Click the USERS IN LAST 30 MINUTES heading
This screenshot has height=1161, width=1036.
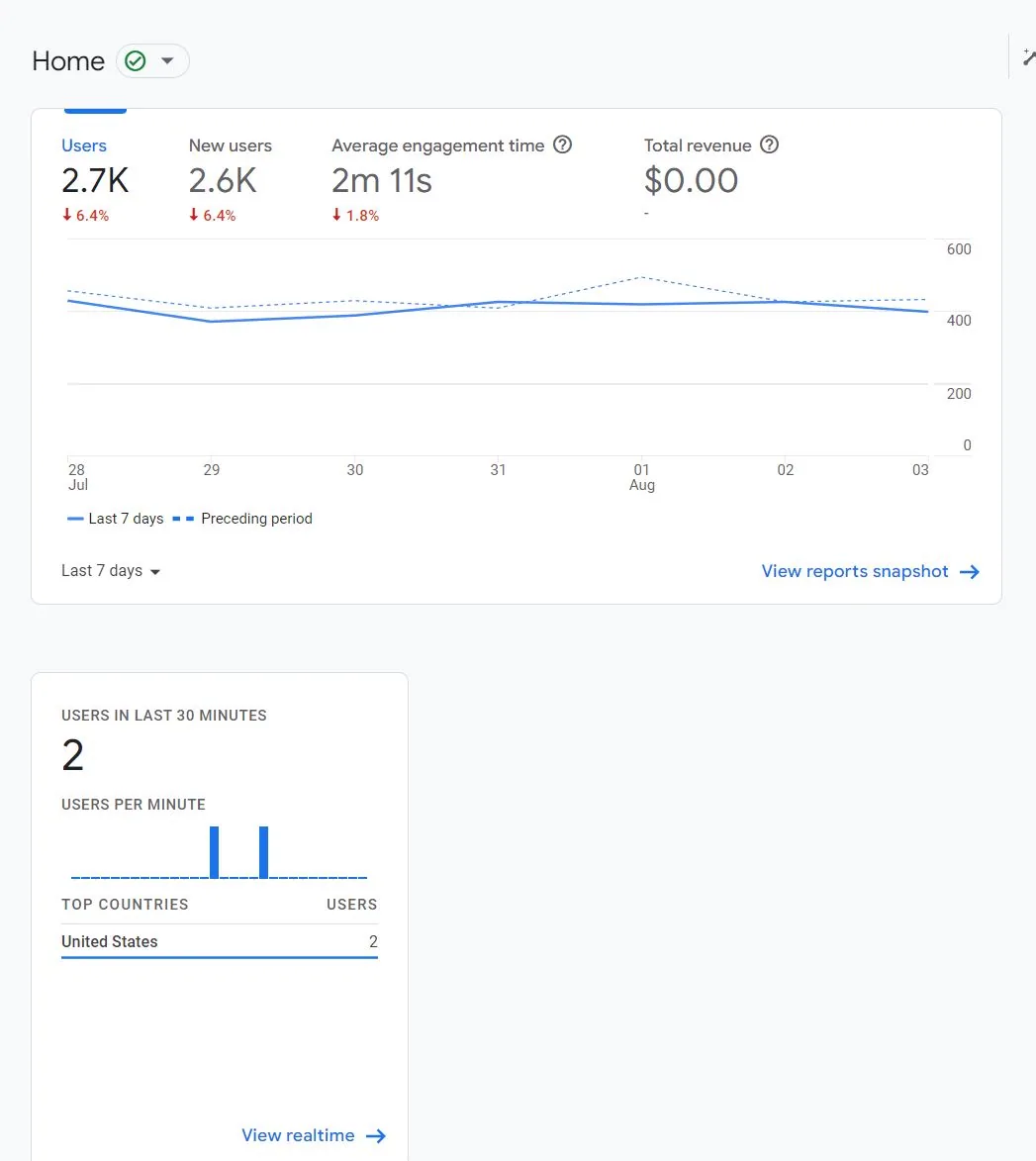(164, 716)
